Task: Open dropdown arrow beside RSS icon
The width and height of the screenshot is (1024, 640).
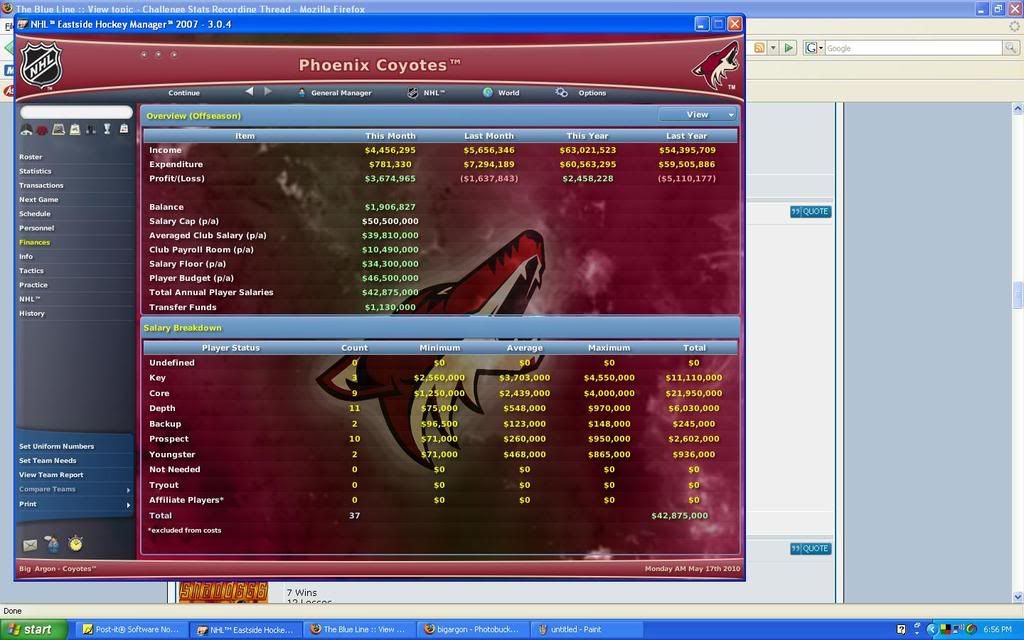Action: (x=773, y=48)
